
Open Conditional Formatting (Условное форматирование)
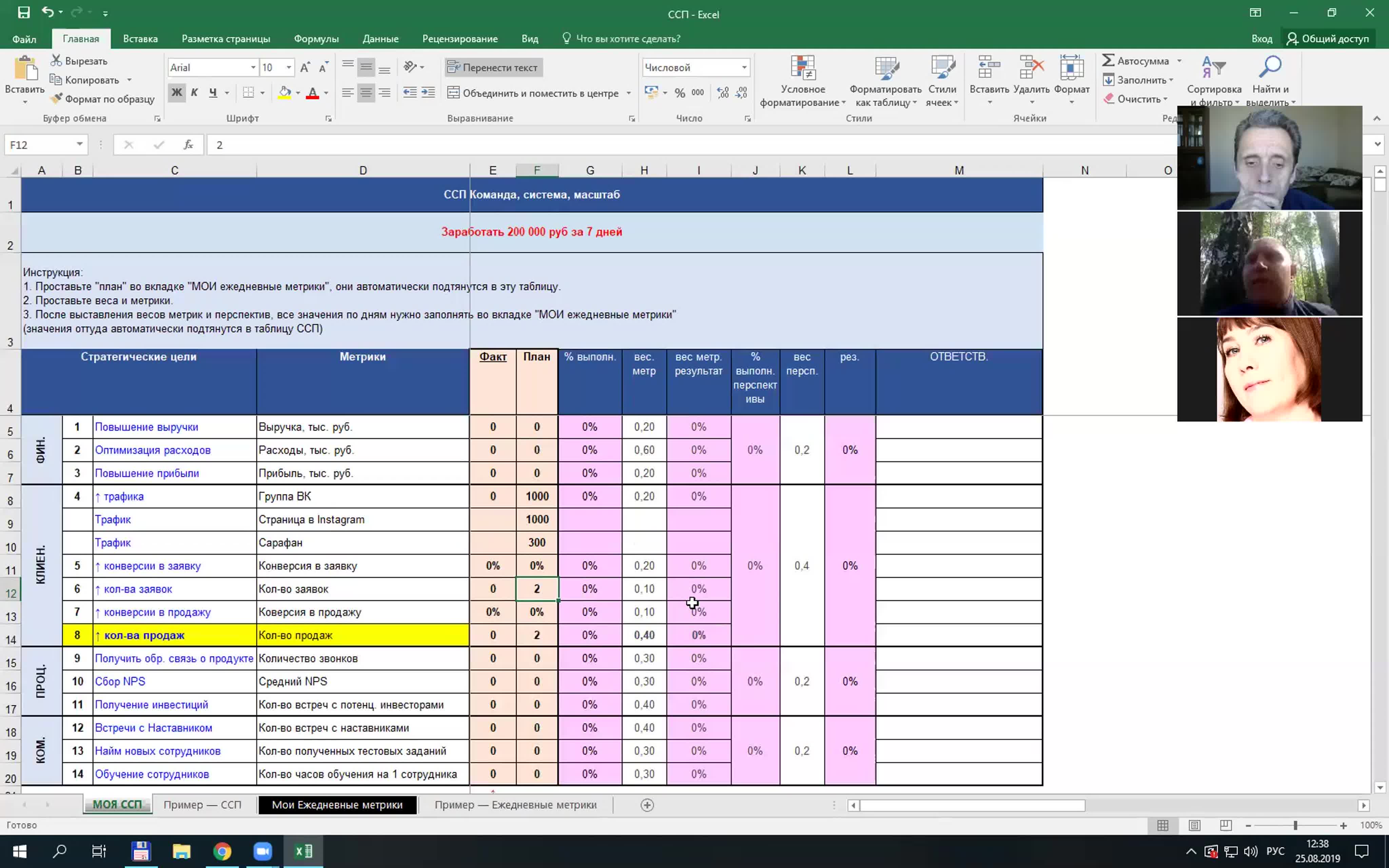click(x=802, y=81)
